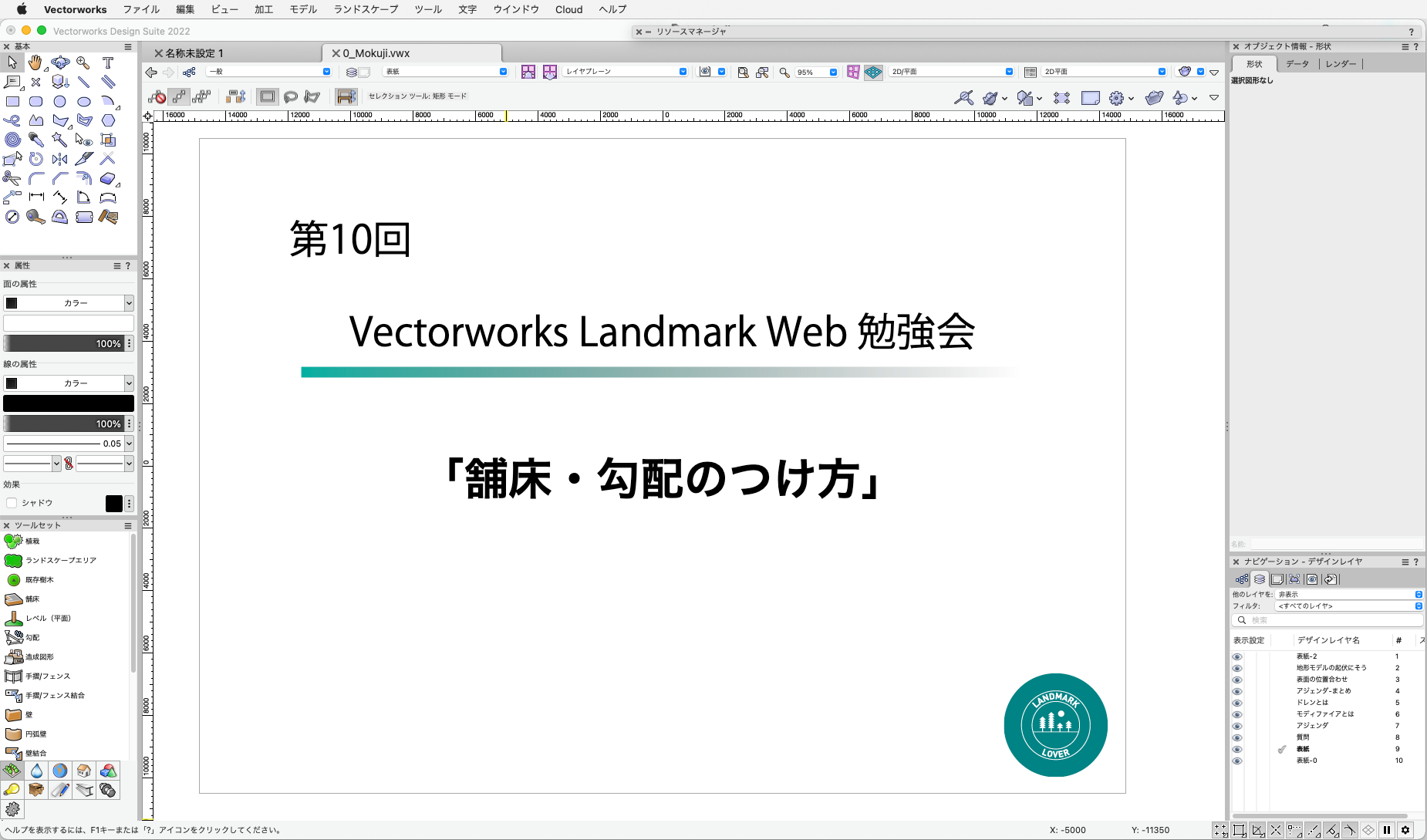
Task: Toggle visibility eye for 表紙-2 layer
Action: [1237, 656]
